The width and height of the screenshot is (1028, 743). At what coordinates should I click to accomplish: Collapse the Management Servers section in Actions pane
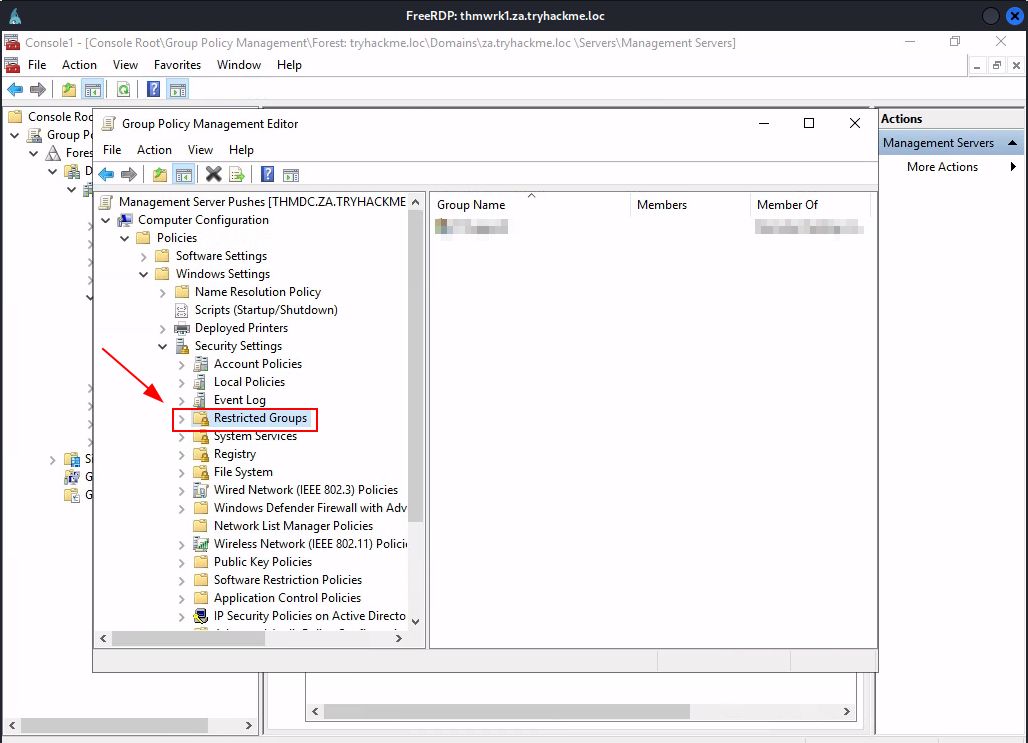[x=1012, y=143]
